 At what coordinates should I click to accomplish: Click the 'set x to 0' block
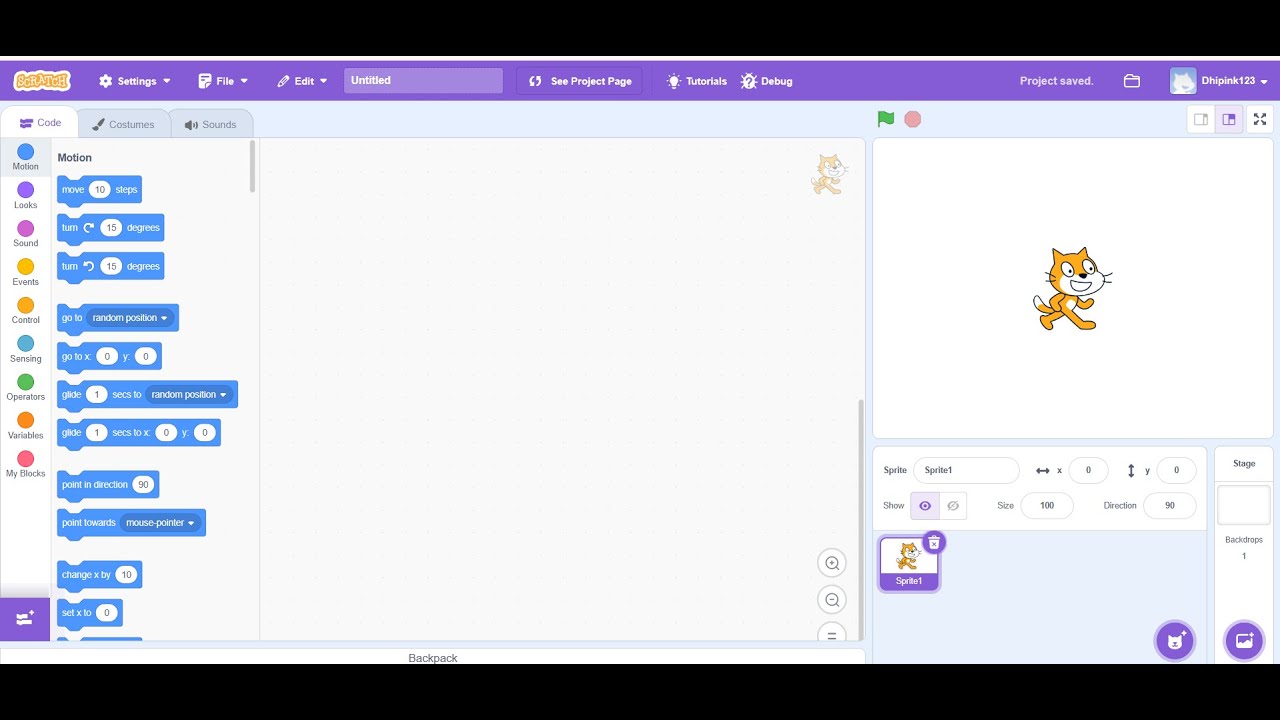(90, 613)
